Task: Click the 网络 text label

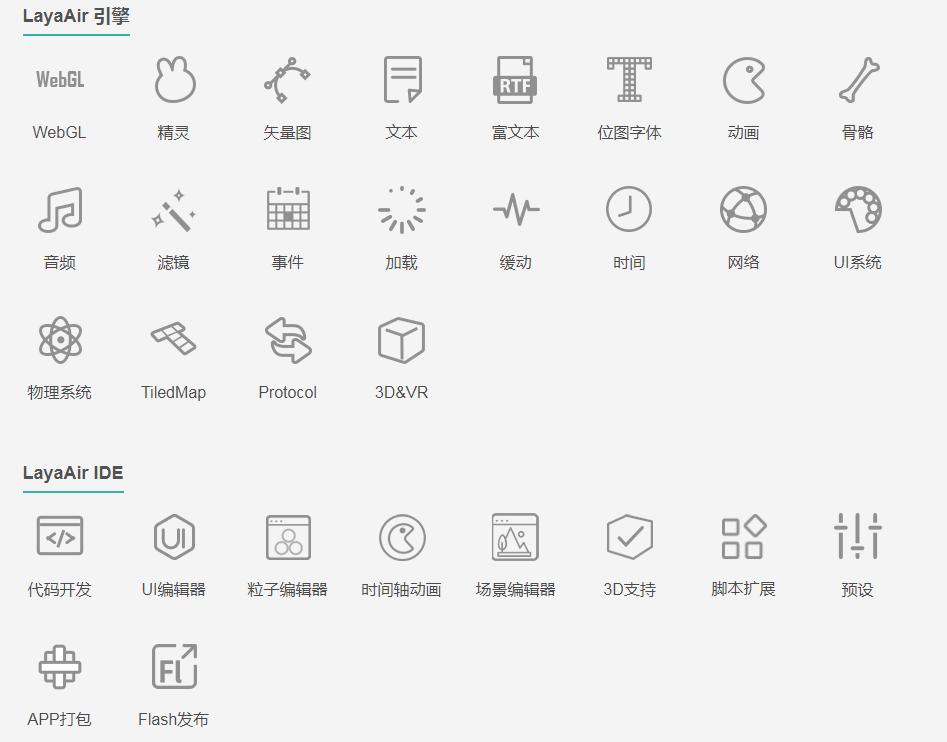Action: coord(743,263)
